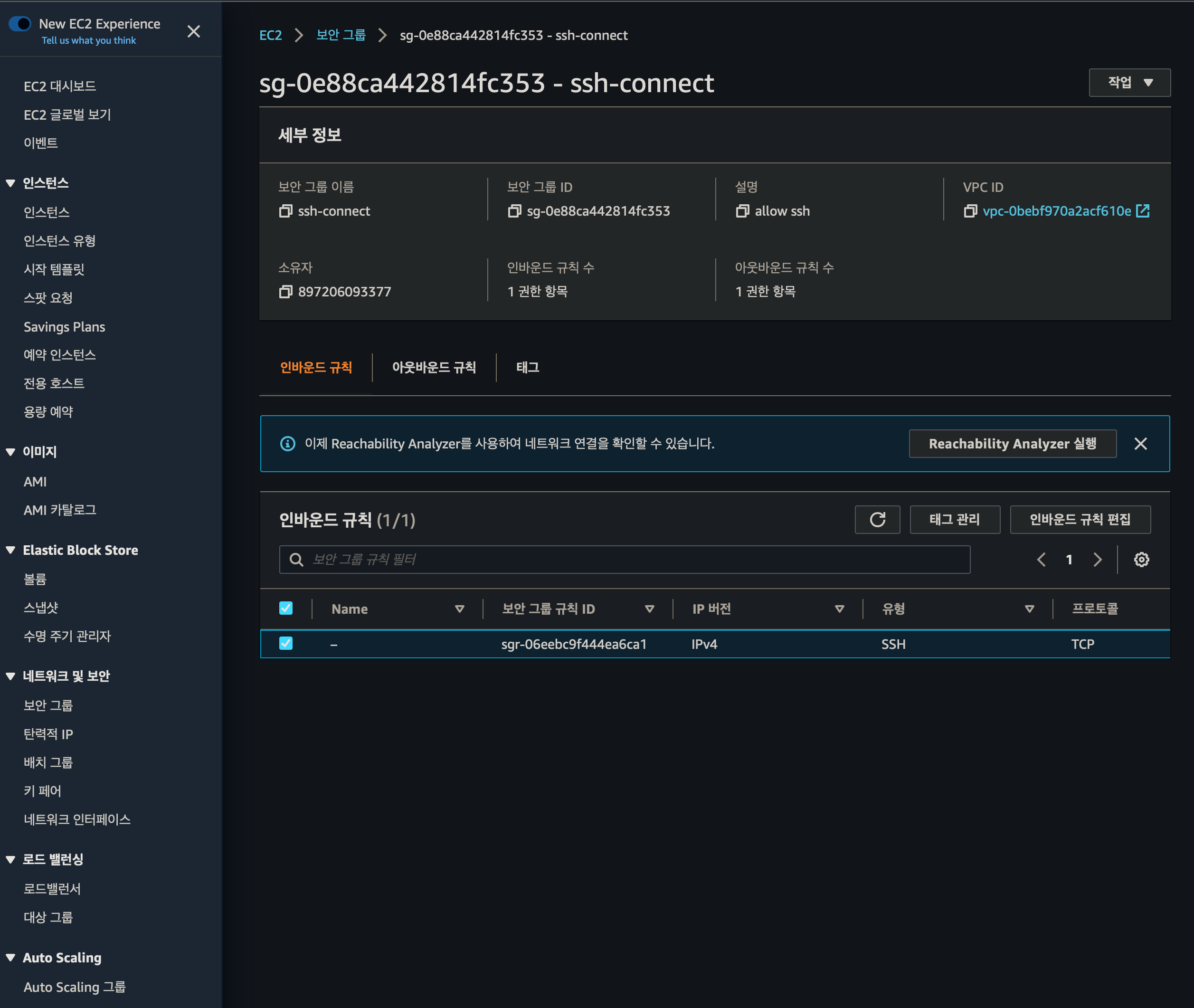Screen dimensions: 1194x1008
Task: Run the Reachability Analyzer 실행 button
Action: pos(1012,444)
